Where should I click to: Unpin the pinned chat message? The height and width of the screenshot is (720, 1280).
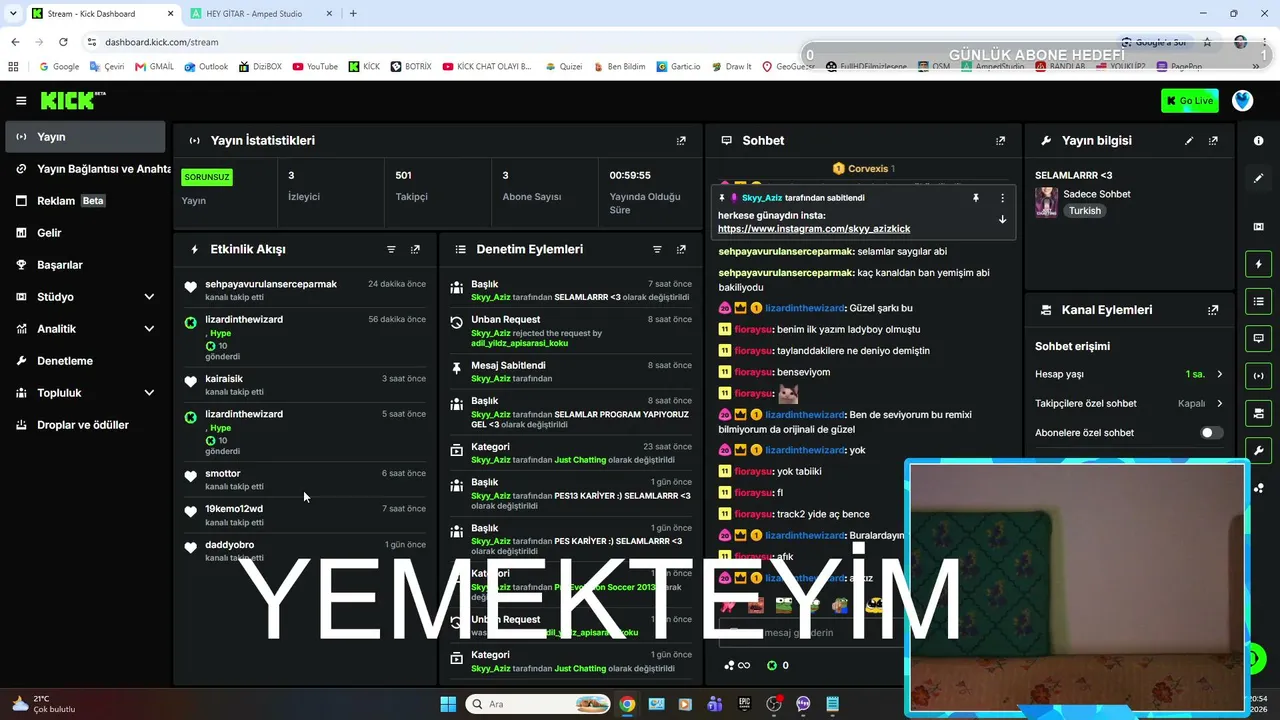click(976, 198)
